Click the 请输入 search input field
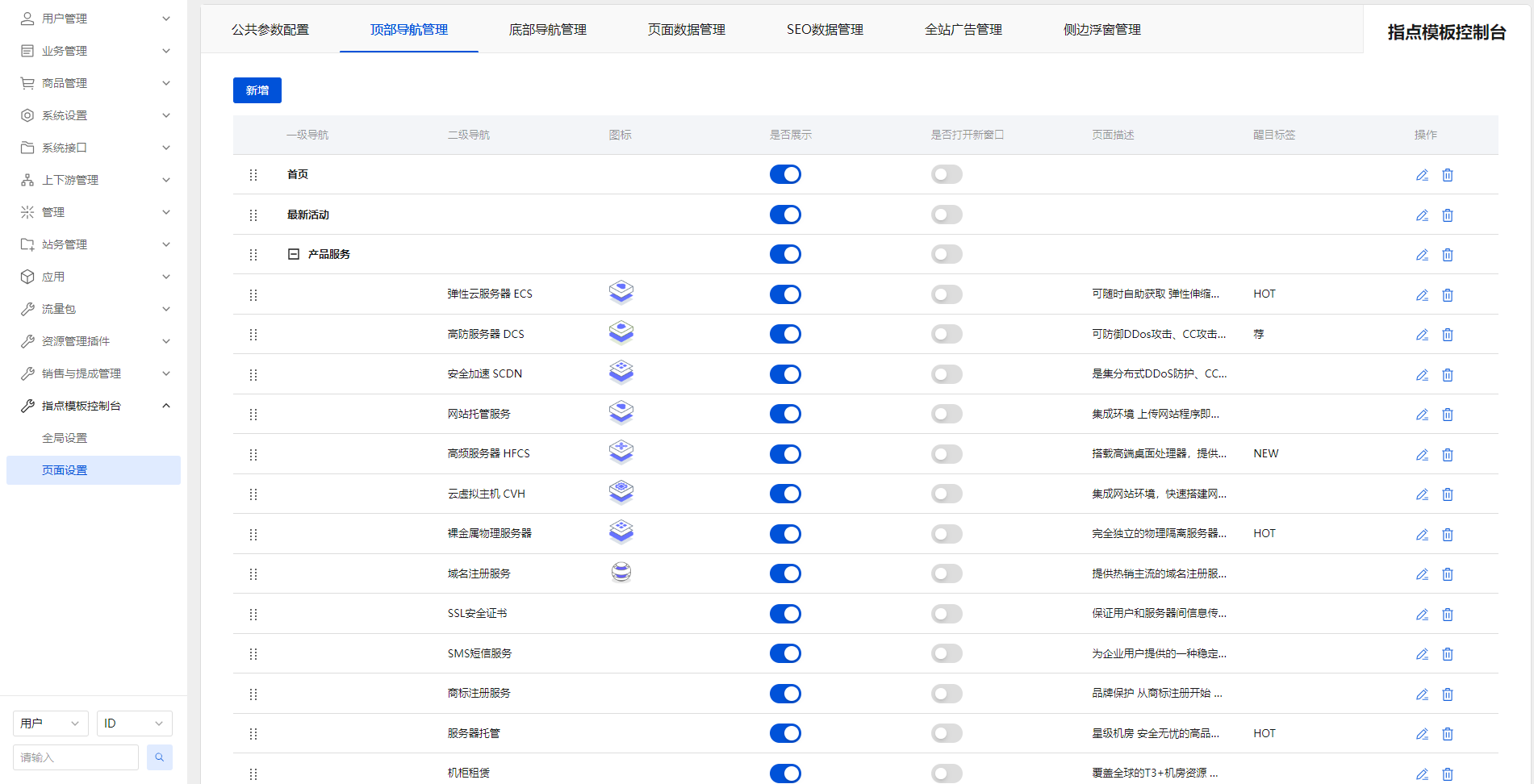This screenshot has width=1534, height=784. point(76,757)
